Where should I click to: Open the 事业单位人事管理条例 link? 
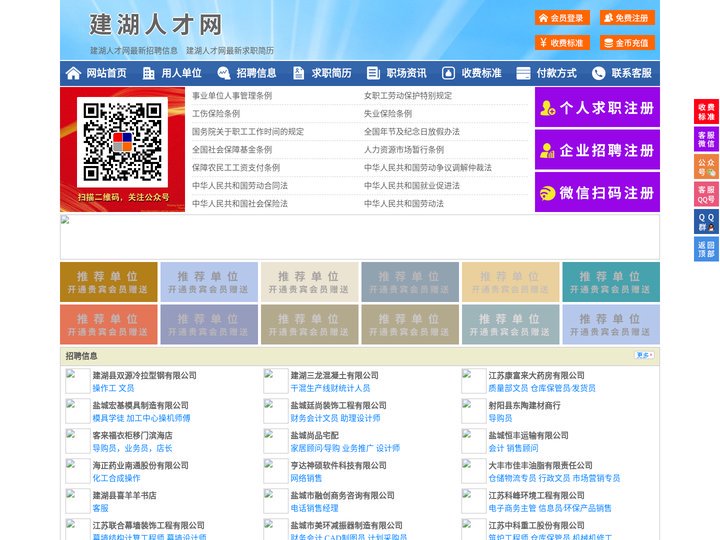tap(232, 96)
